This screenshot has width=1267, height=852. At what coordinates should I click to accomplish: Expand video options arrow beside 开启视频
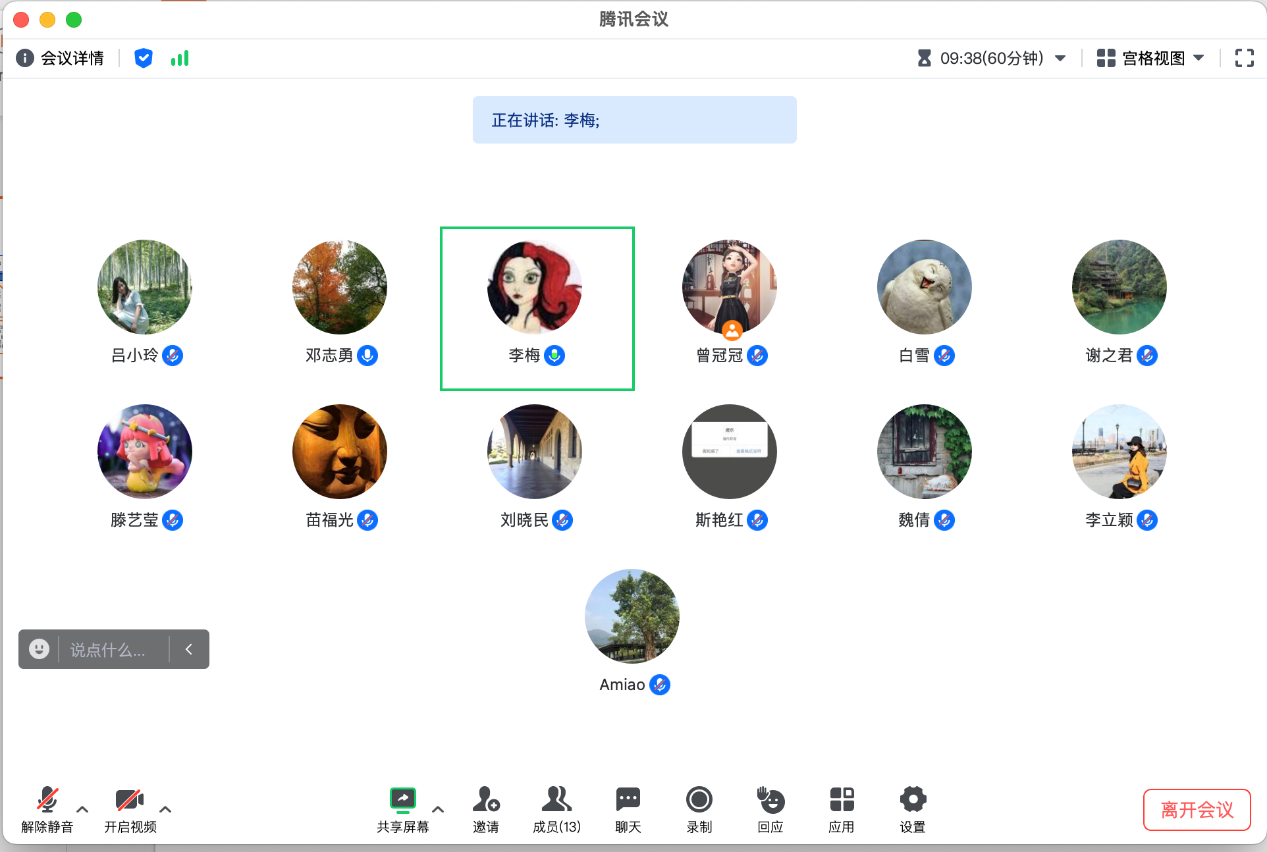click(166, 809)
